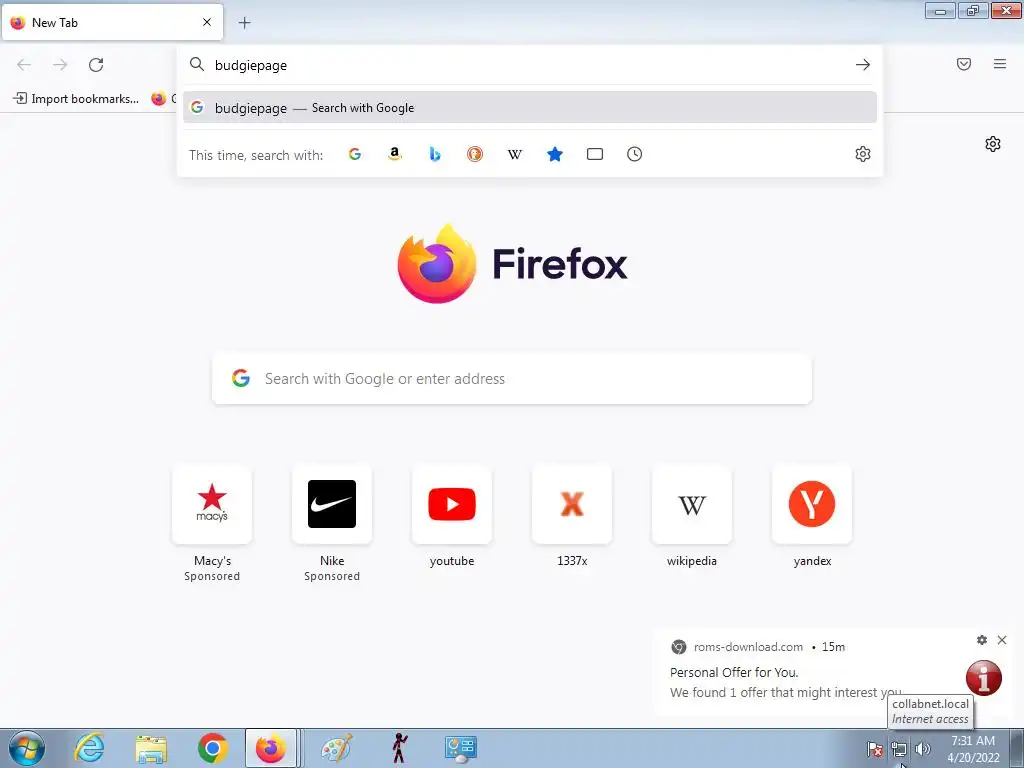Image resolution: width=1024 pixels, height=768 pixels.
Task: Reload the current page
Action: [96, 65]
